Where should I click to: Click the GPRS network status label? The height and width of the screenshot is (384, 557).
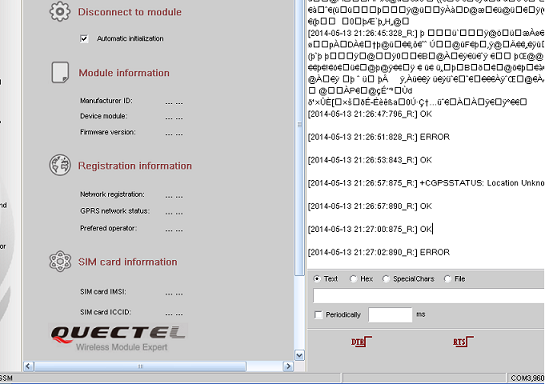tap(115, 211)
